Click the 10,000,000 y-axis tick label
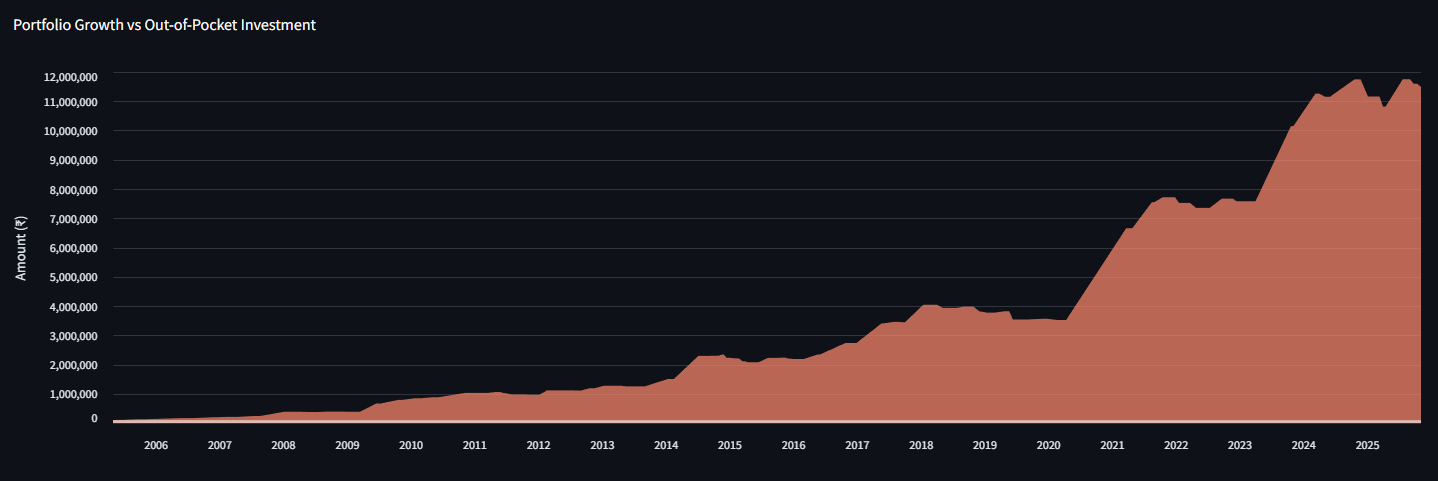 70,131
